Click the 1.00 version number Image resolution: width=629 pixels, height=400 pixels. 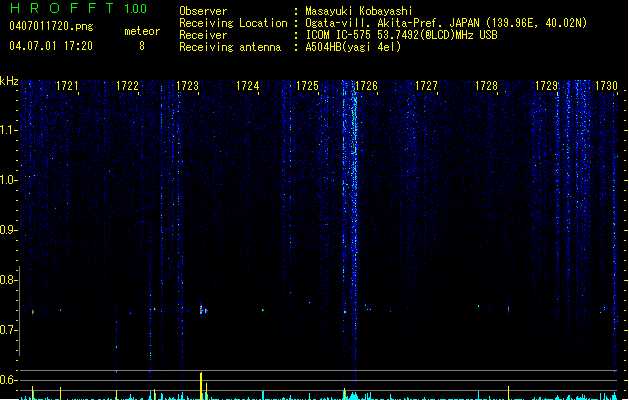pyautogui.click(x=136, y=9)
